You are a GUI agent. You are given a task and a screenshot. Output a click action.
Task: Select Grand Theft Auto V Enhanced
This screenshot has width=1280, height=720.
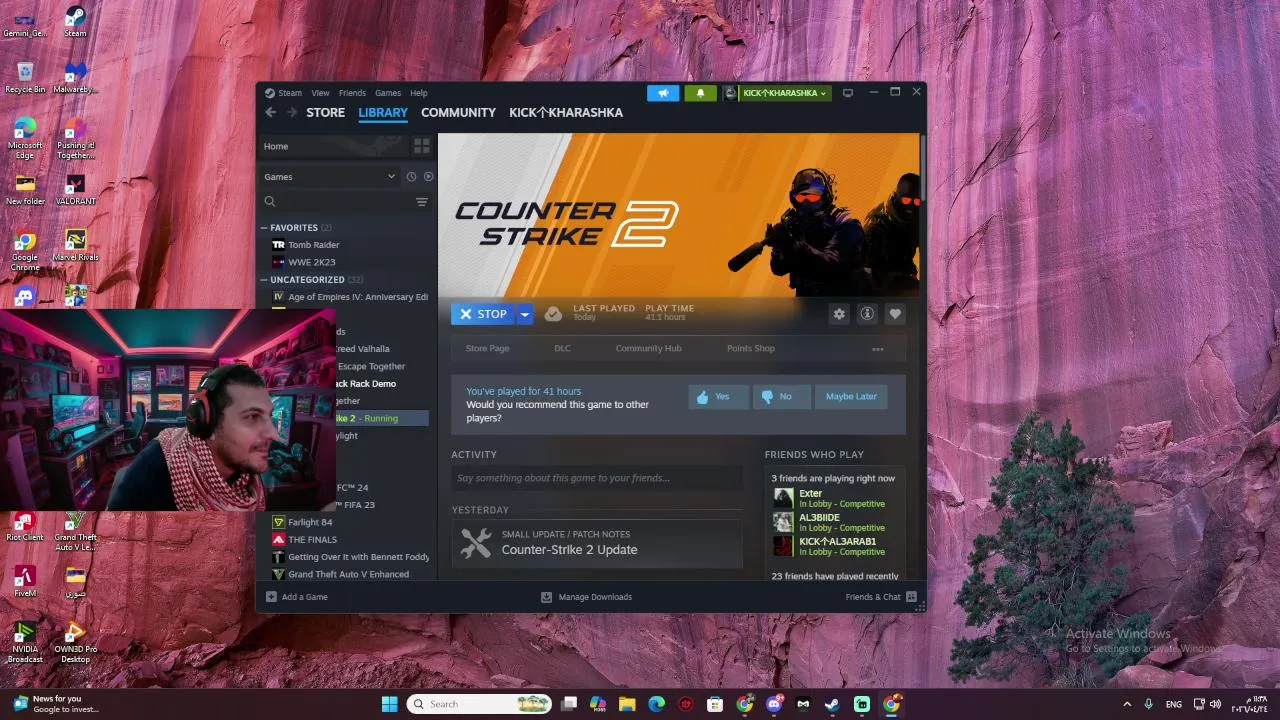(348, 575)
